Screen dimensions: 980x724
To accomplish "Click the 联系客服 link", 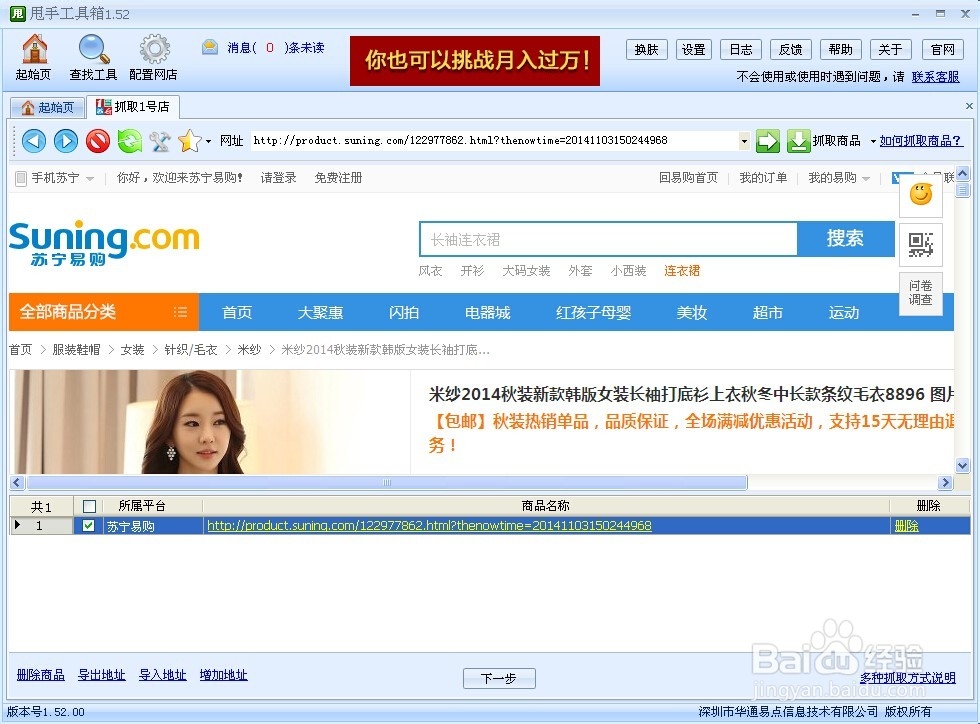I will pos(935,77).
